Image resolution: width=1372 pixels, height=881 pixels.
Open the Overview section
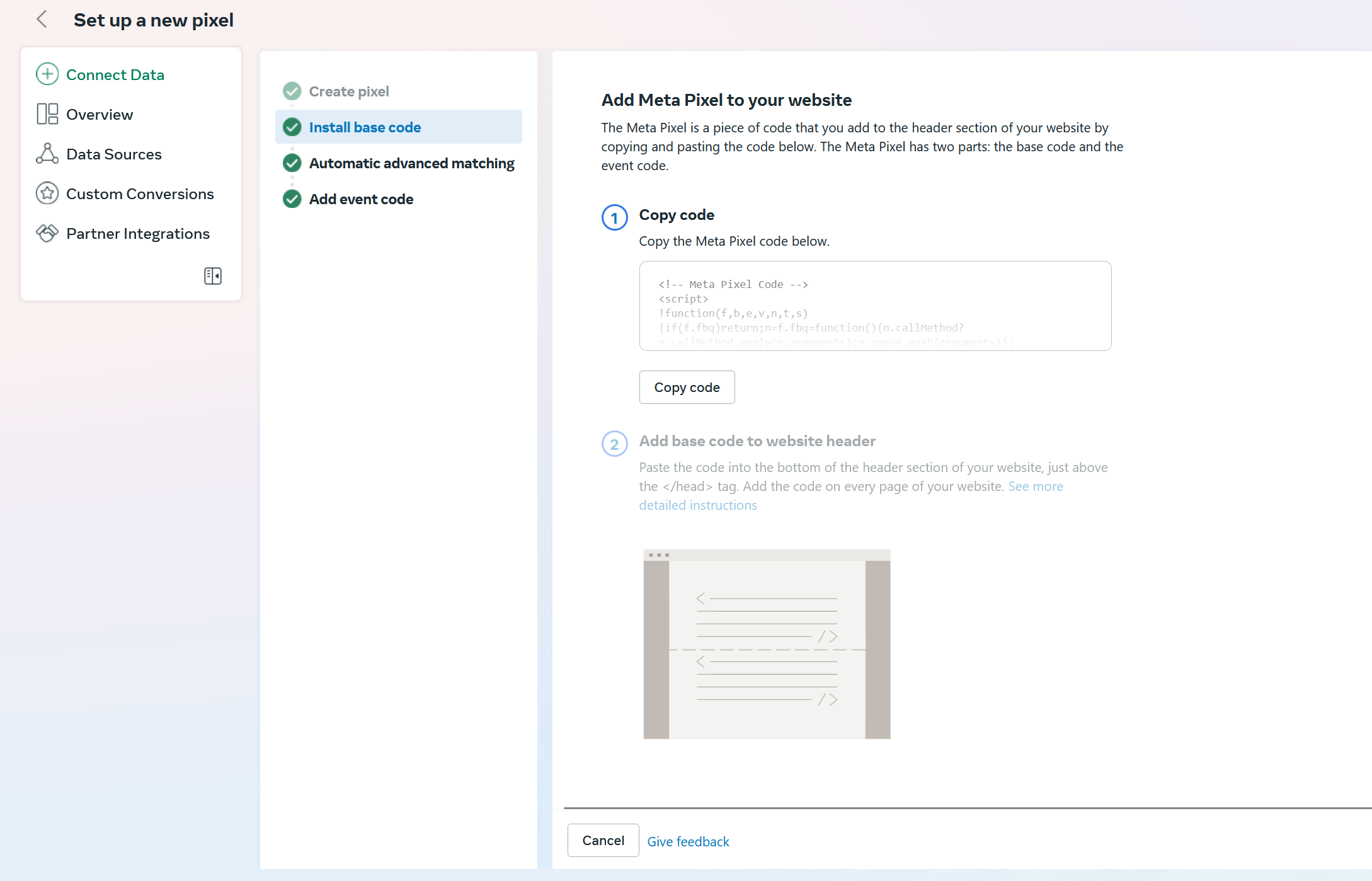(100, 114)
